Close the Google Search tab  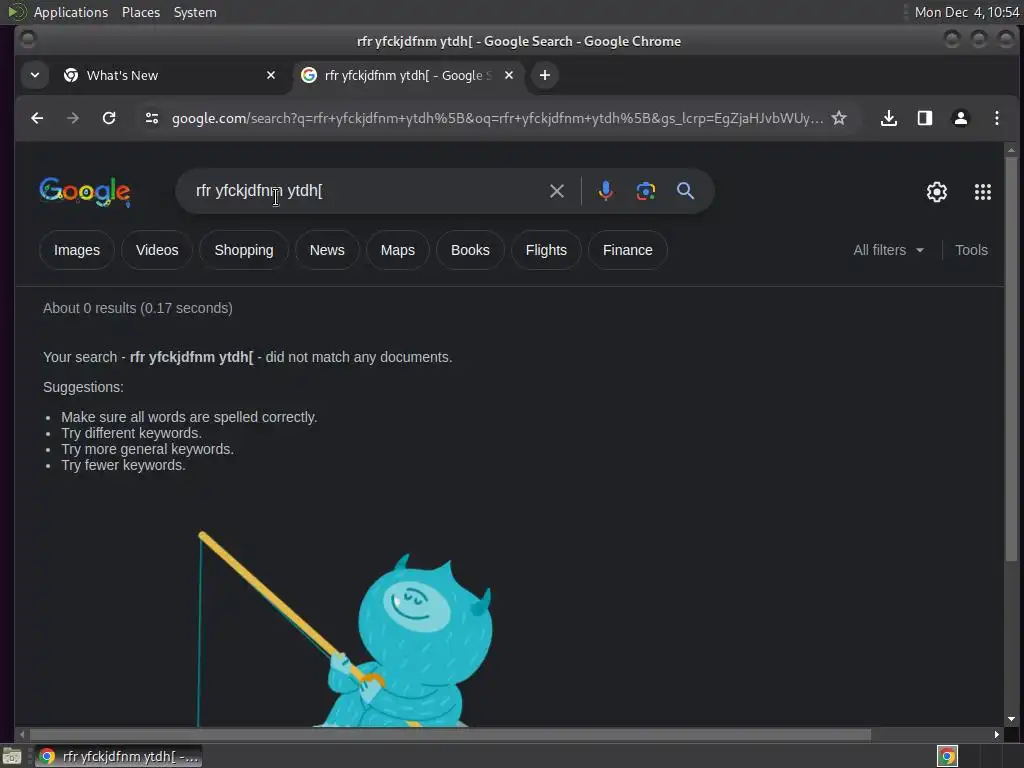[509, 75]
